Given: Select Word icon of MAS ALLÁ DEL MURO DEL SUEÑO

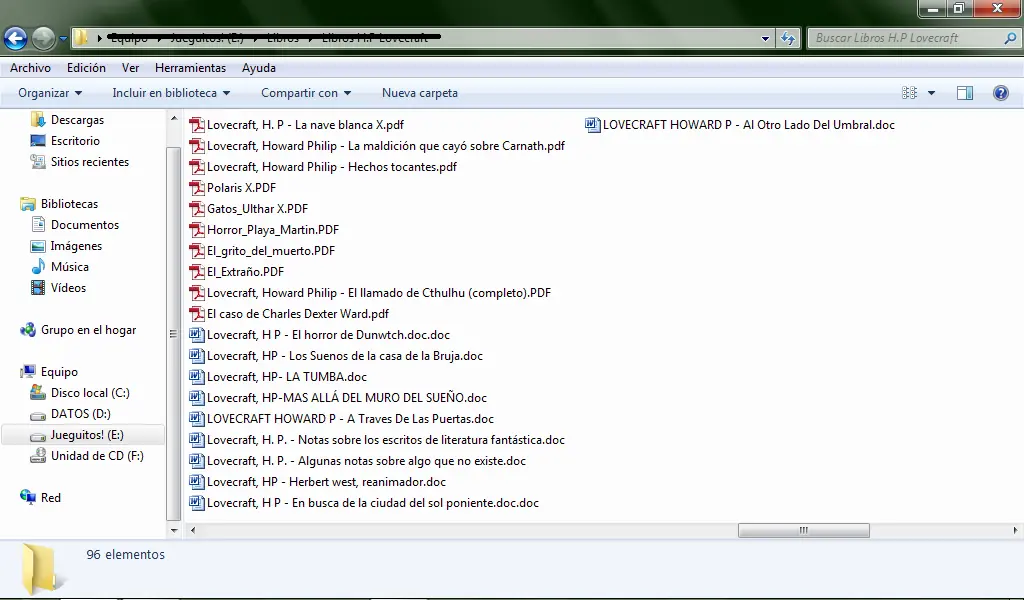Looking at the screenshot, I should coord(197,398).
